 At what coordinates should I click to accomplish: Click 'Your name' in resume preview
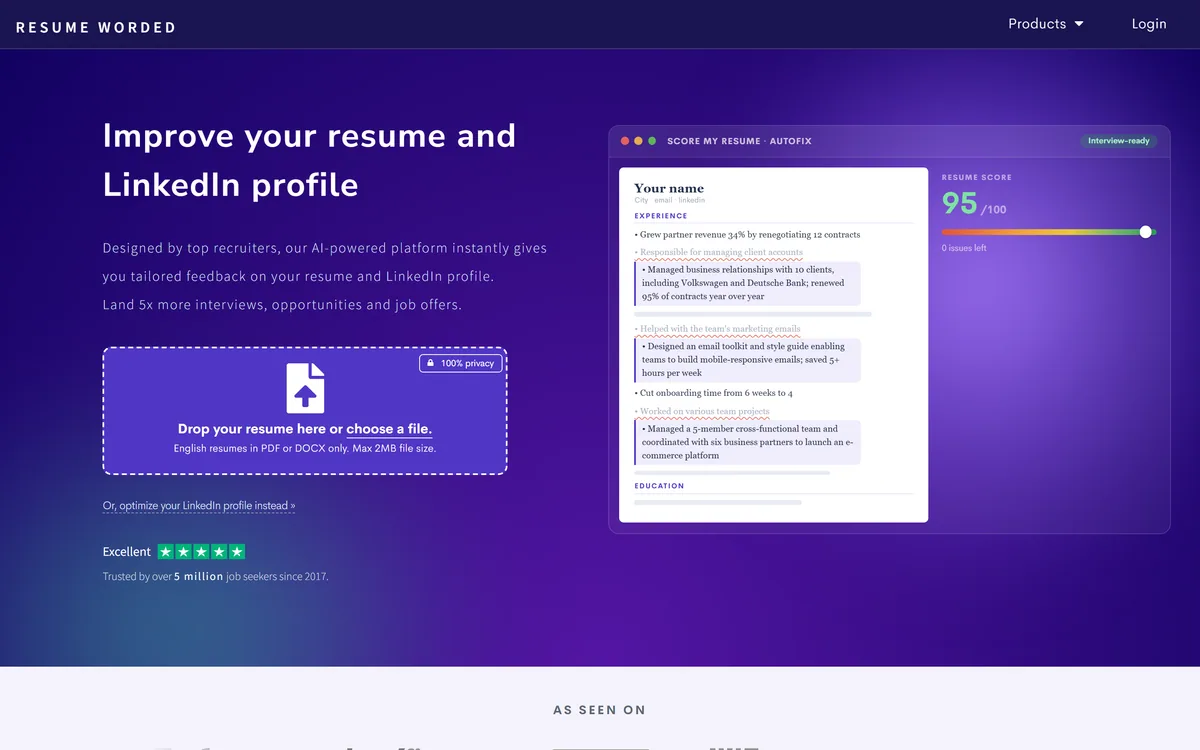coord(669,188)
